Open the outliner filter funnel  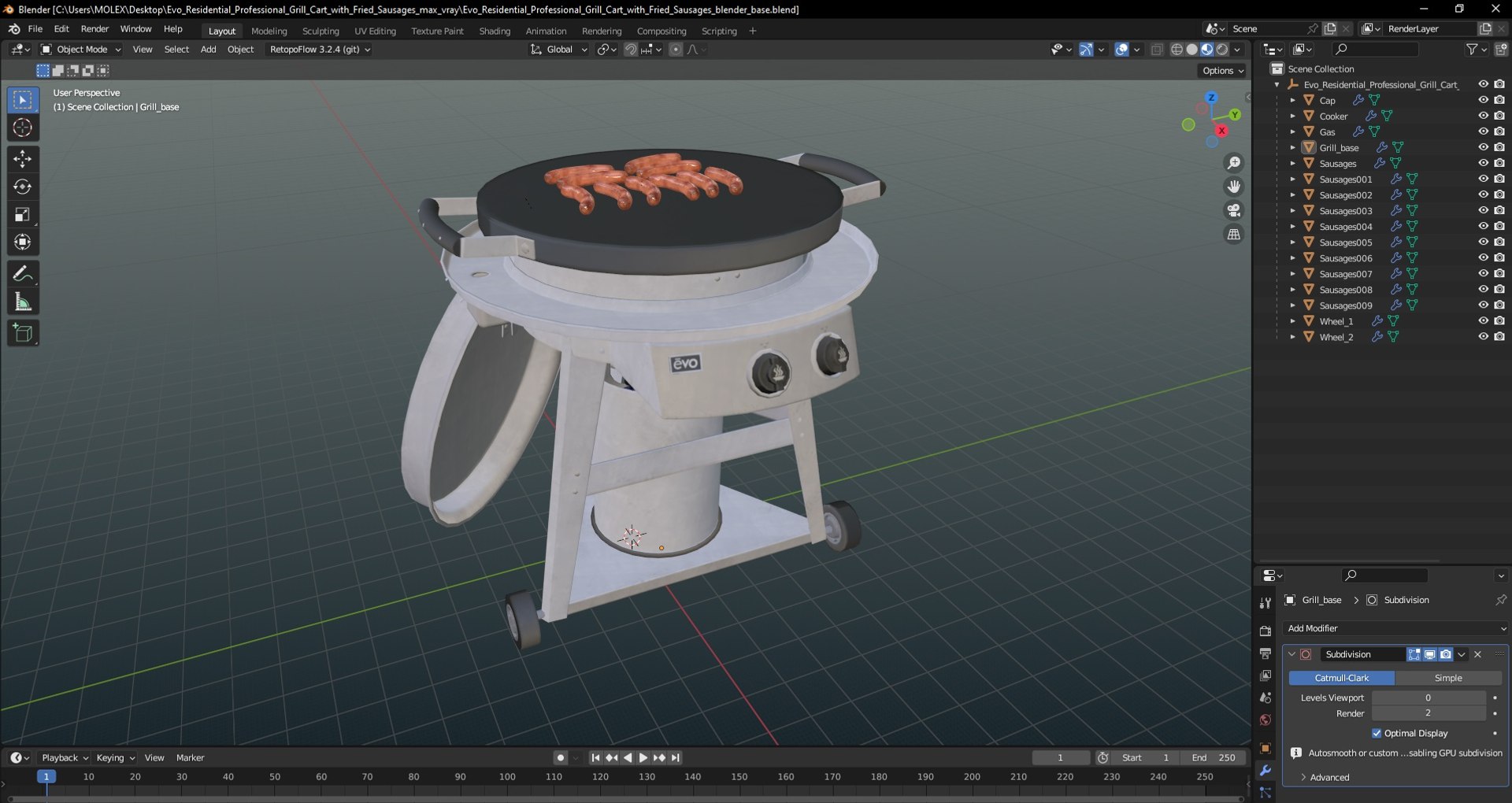click(1471, 50)
